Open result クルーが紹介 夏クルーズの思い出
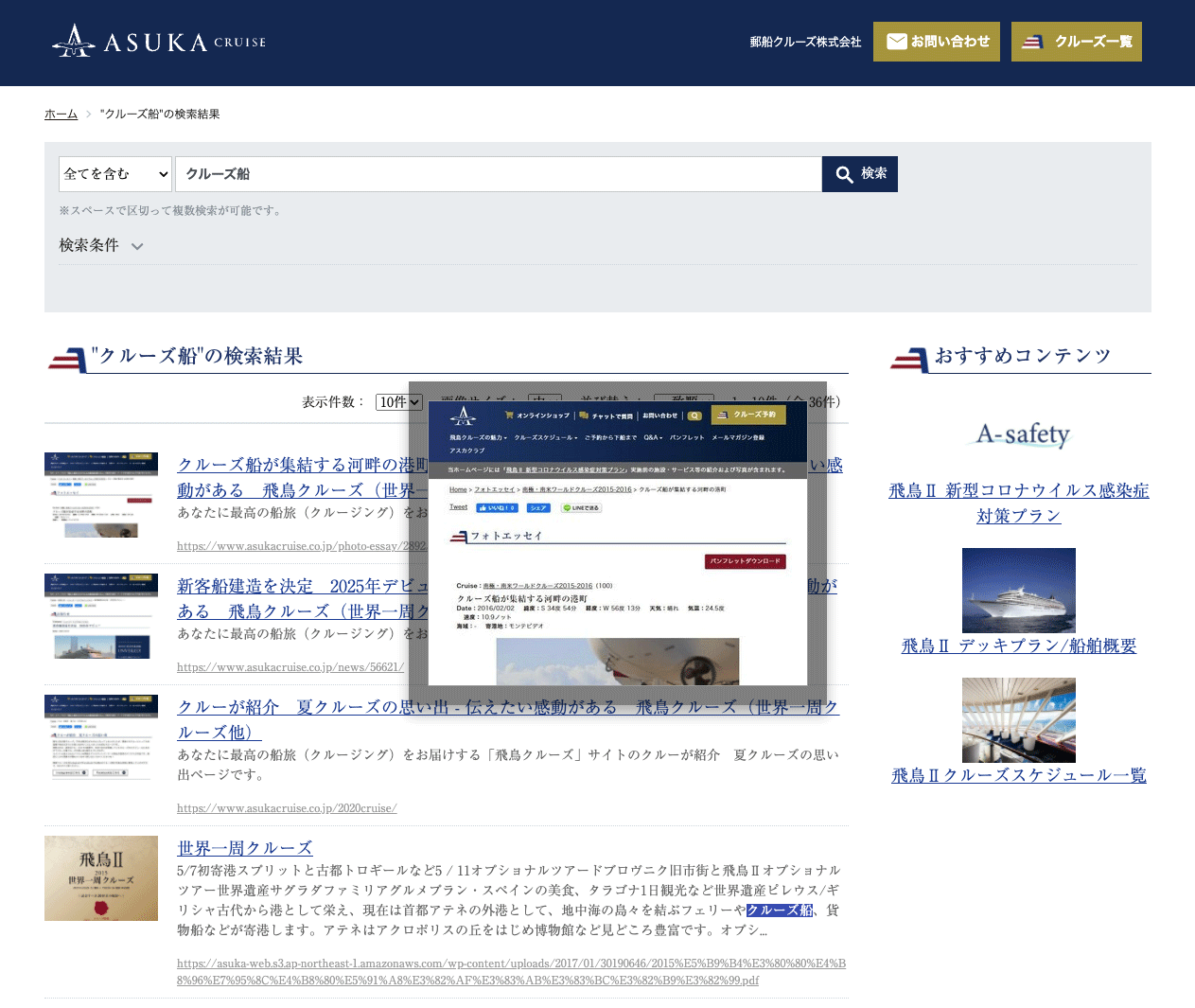The image size is (1195, 1008). tap(508, 720)
